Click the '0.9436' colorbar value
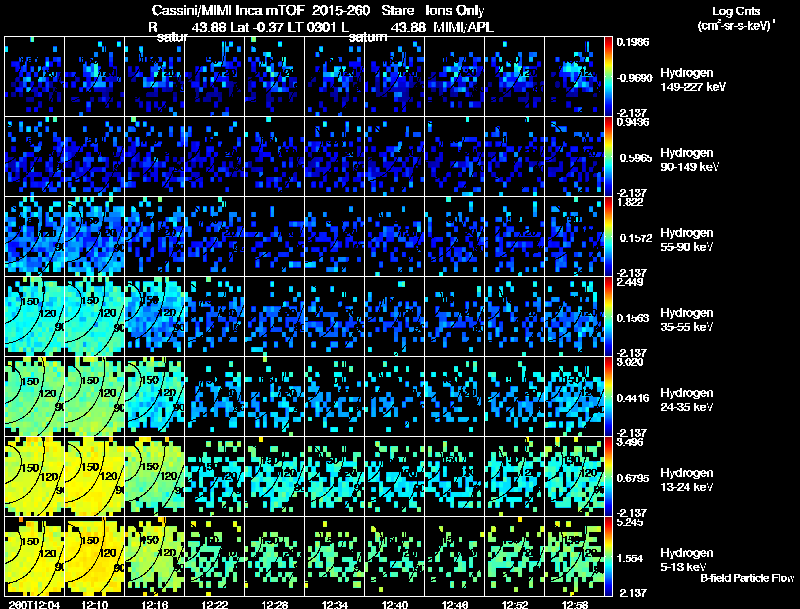Screen dimensions: 800x609 pyautogui.click(x=633, y=122)
